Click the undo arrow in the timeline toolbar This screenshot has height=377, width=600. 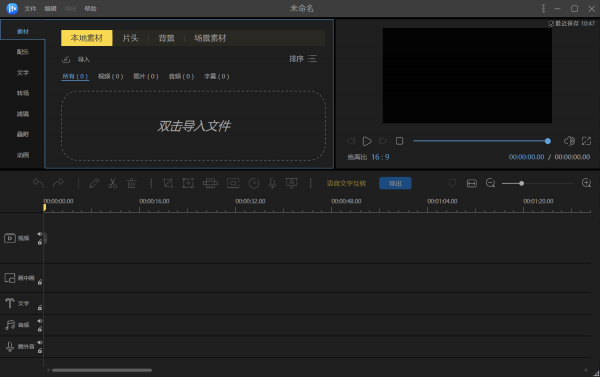pyautogui.click(x=38, y=183)
